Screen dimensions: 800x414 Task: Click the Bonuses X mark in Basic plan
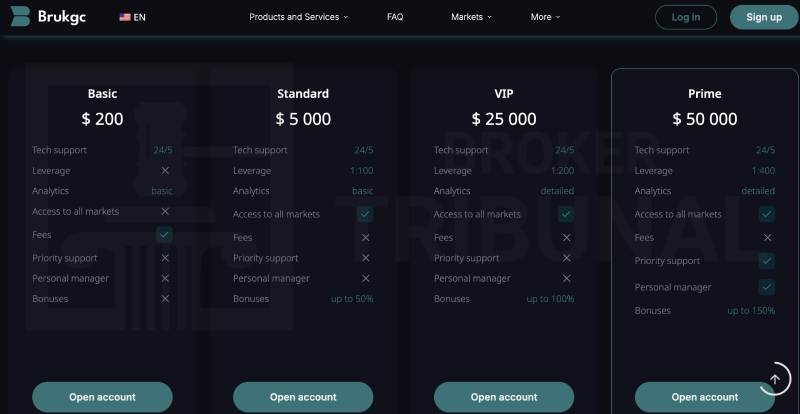click(165, 299)
